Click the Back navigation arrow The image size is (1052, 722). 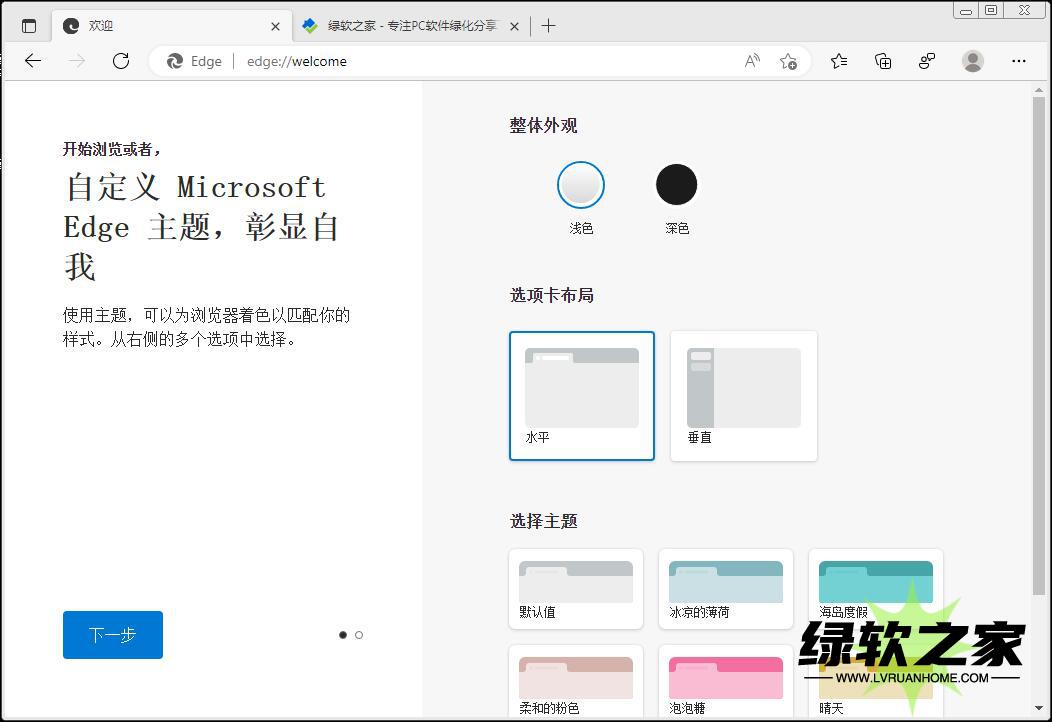point(33,61)
